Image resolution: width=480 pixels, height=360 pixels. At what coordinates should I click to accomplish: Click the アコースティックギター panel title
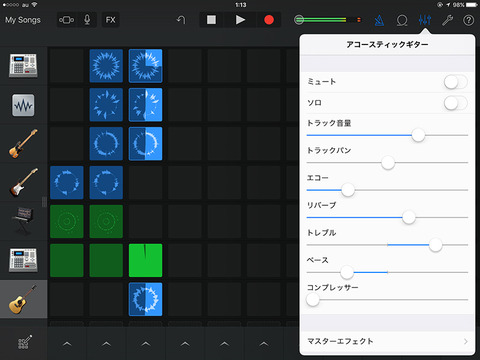pyautogui.click(x=387, y=44)
